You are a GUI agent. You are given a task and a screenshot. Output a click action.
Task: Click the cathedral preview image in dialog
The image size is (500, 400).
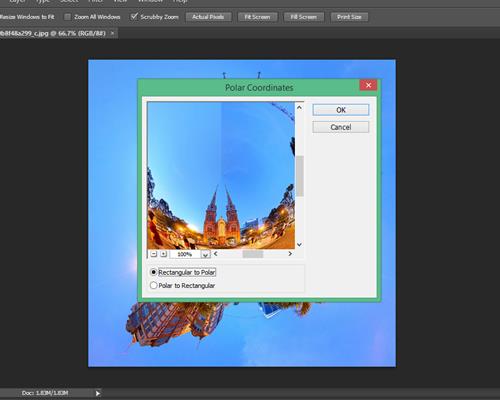(x=221, y=175)
